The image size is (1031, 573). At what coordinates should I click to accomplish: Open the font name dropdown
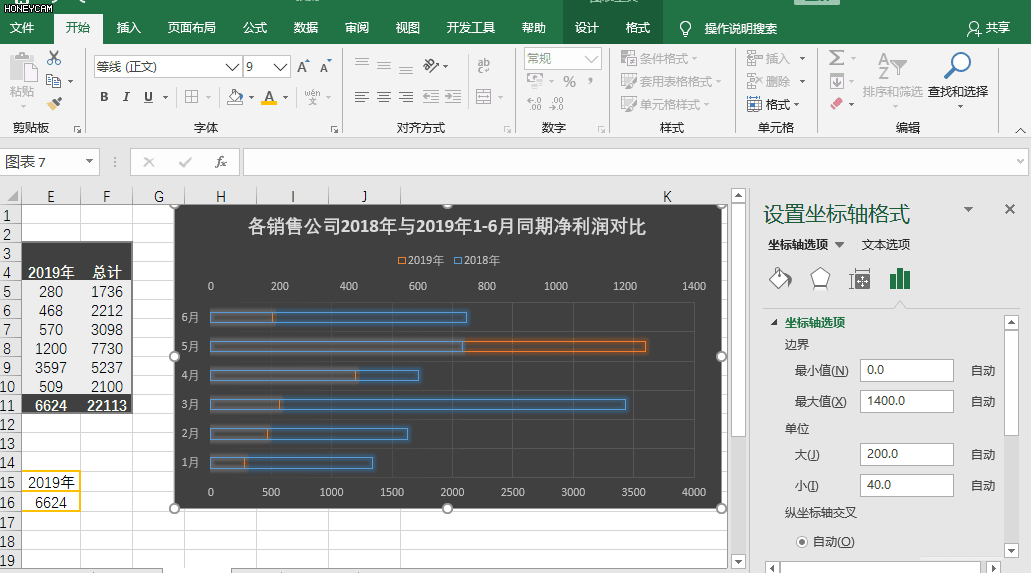232,66
